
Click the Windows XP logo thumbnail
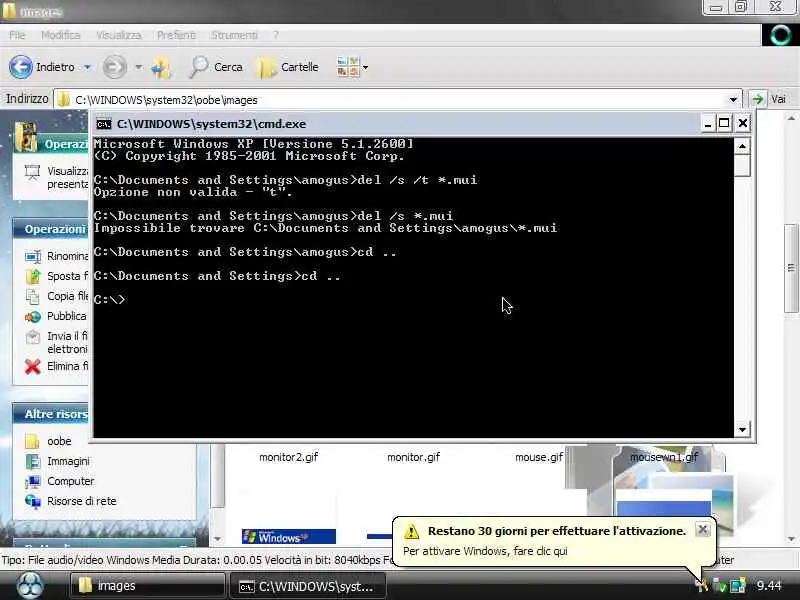288,537
